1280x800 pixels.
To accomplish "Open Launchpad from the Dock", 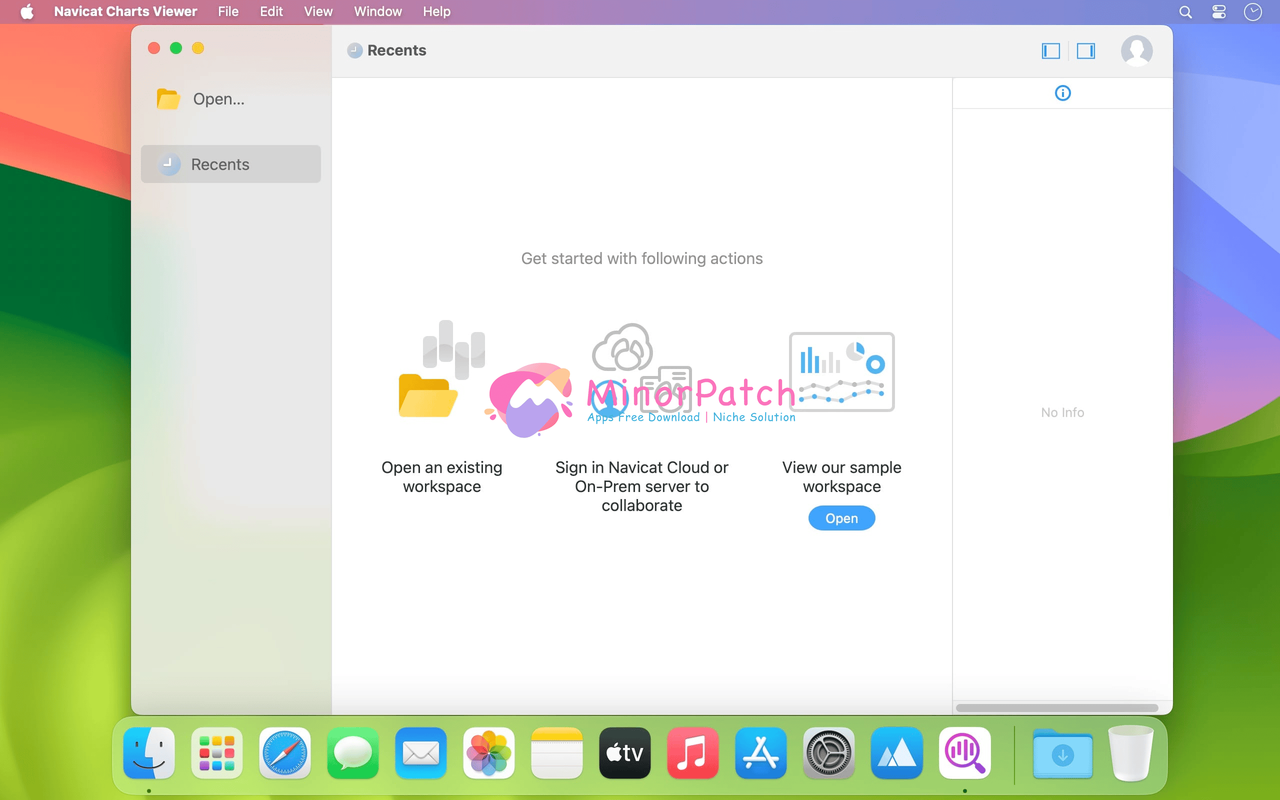I will [217, 753].
